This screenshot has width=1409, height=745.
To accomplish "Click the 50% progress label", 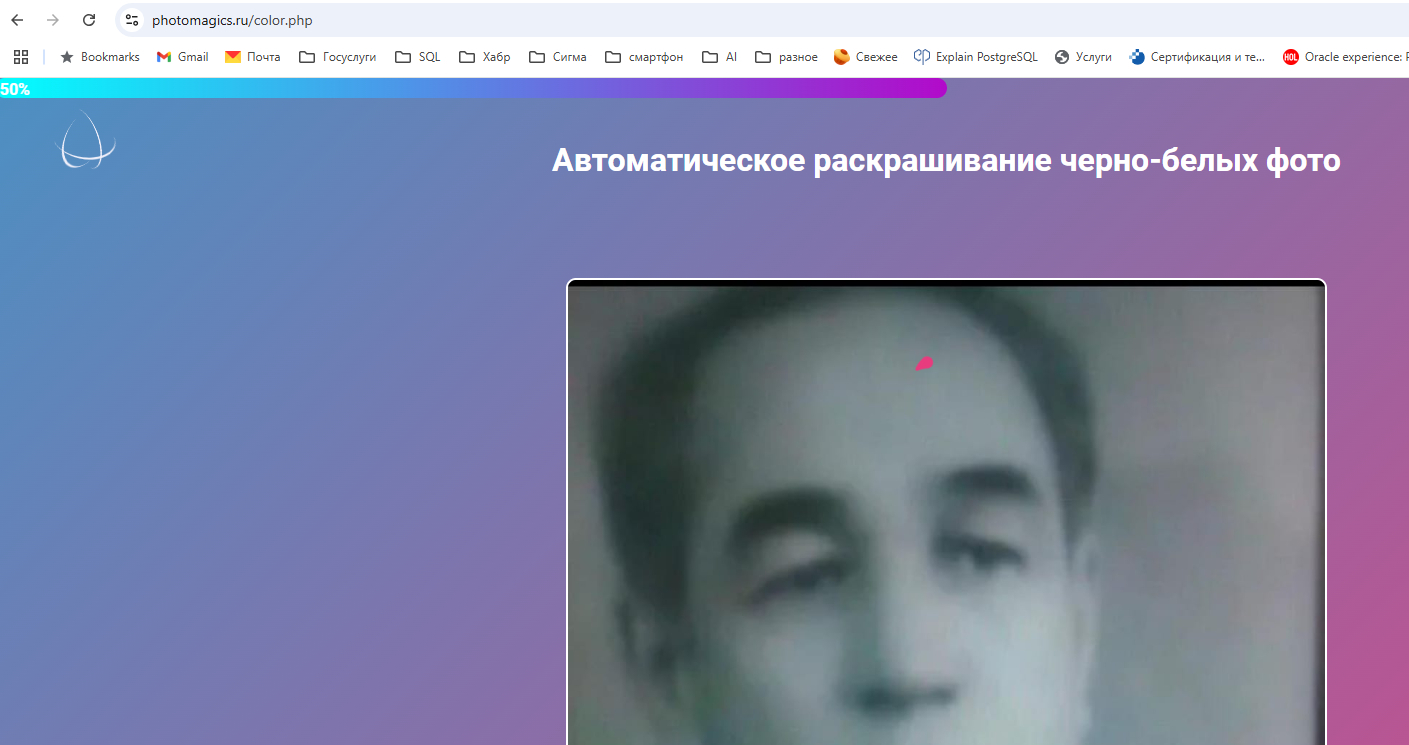I will coord(15,89).
